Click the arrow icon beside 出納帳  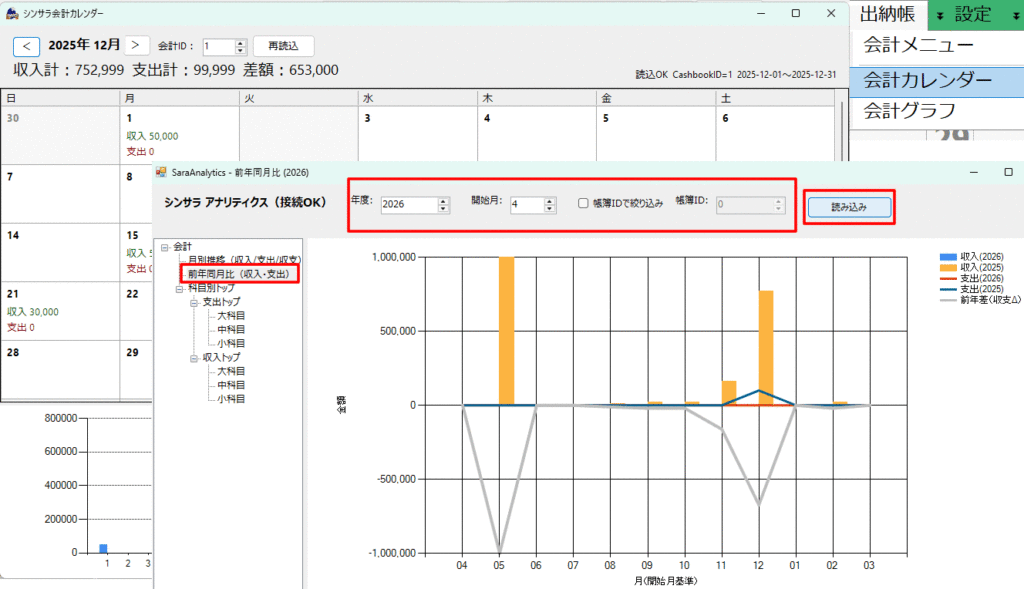click(x=939, y=14)
